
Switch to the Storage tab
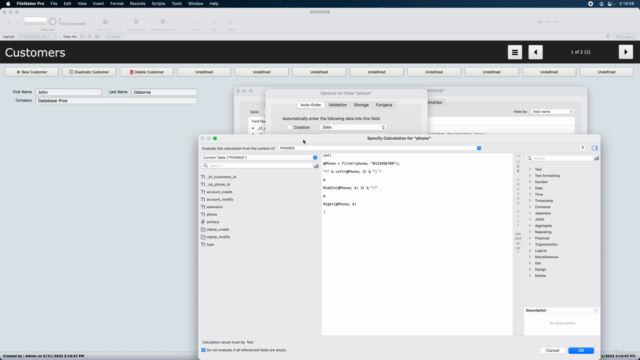coord(361,105)
